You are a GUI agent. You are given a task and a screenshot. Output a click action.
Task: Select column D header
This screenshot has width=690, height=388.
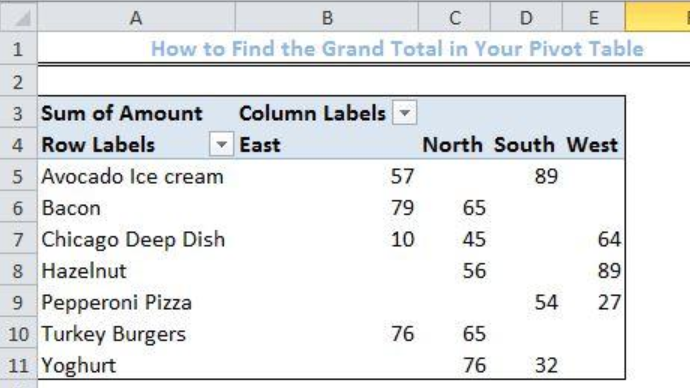526,17
